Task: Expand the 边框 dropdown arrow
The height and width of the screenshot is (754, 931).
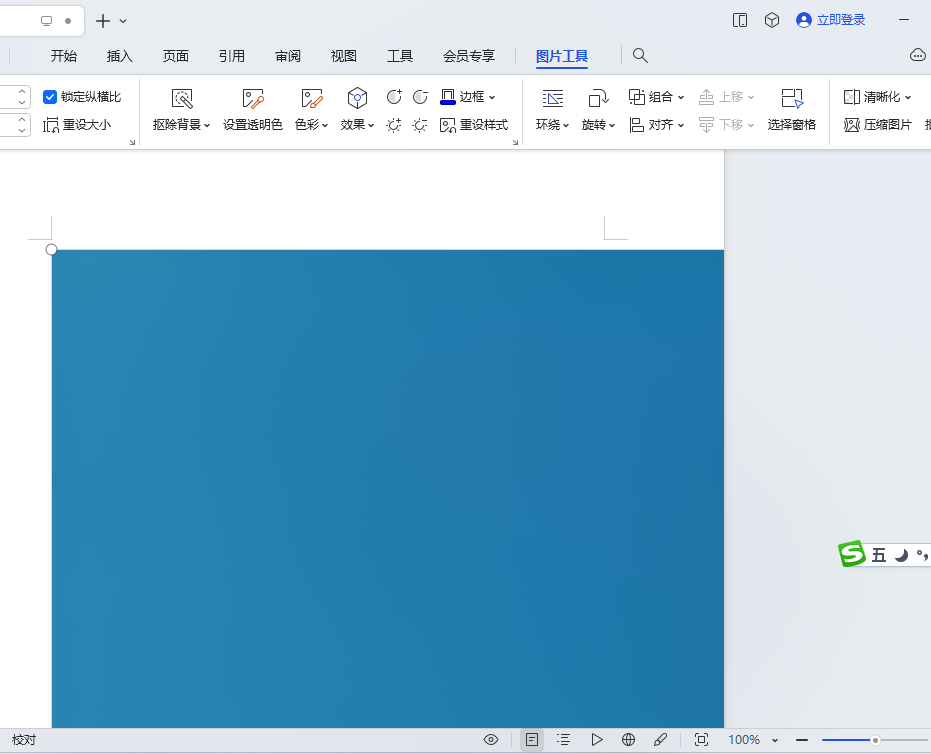Action: pyautogui.click(x=492, y=97)
